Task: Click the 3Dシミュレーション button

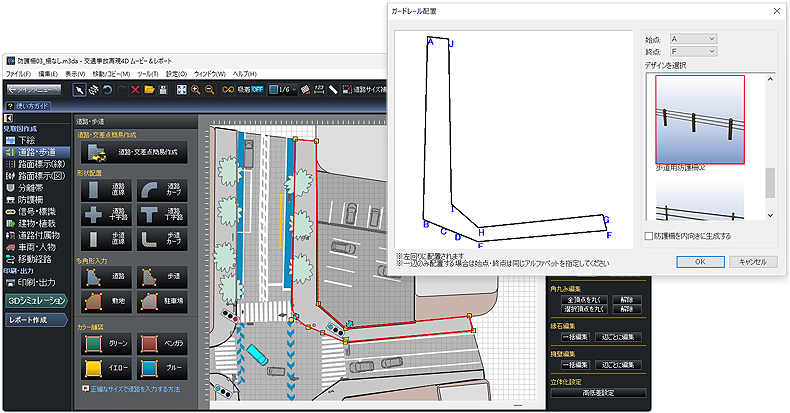Action: (x=36, y=299)
